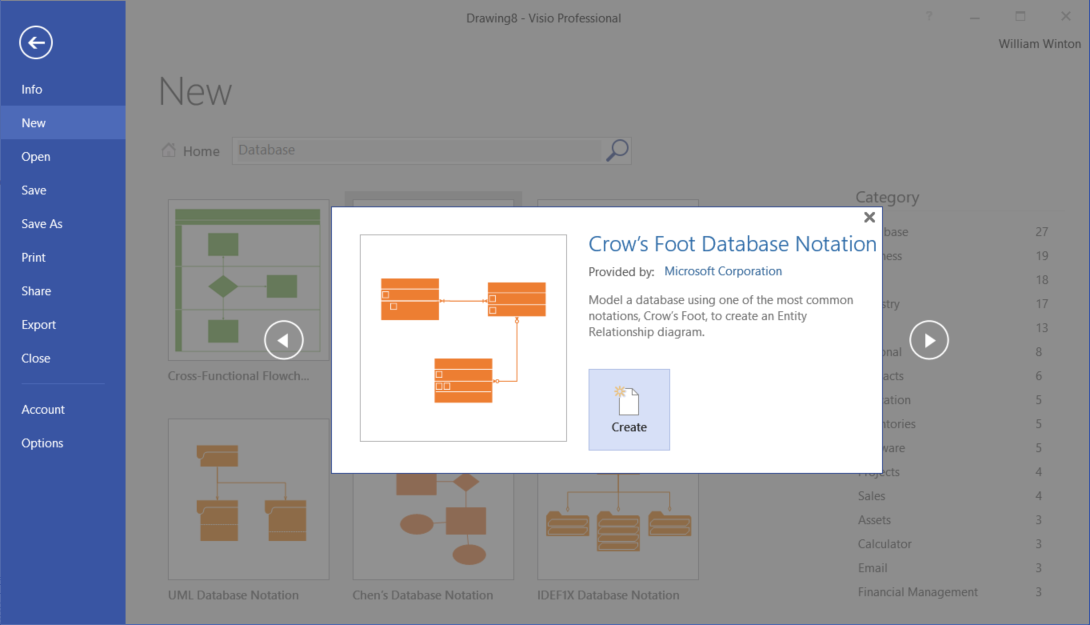Image resolution: width=1090 pixels, height=625 pixels.
Task: Close the Crow's Foot preview dialog
Action: coord(869,217)
